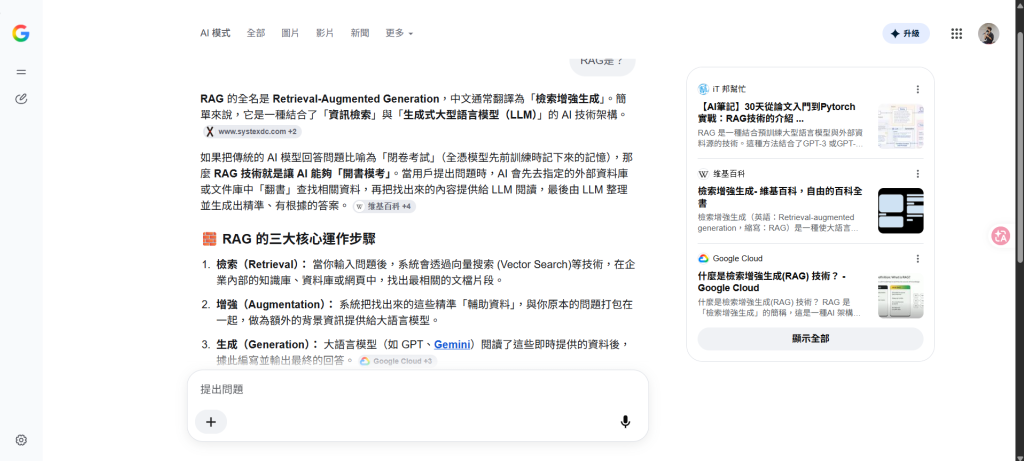
Task: Switch to AI 模式 tab
Action: click(x=215, y=33)
